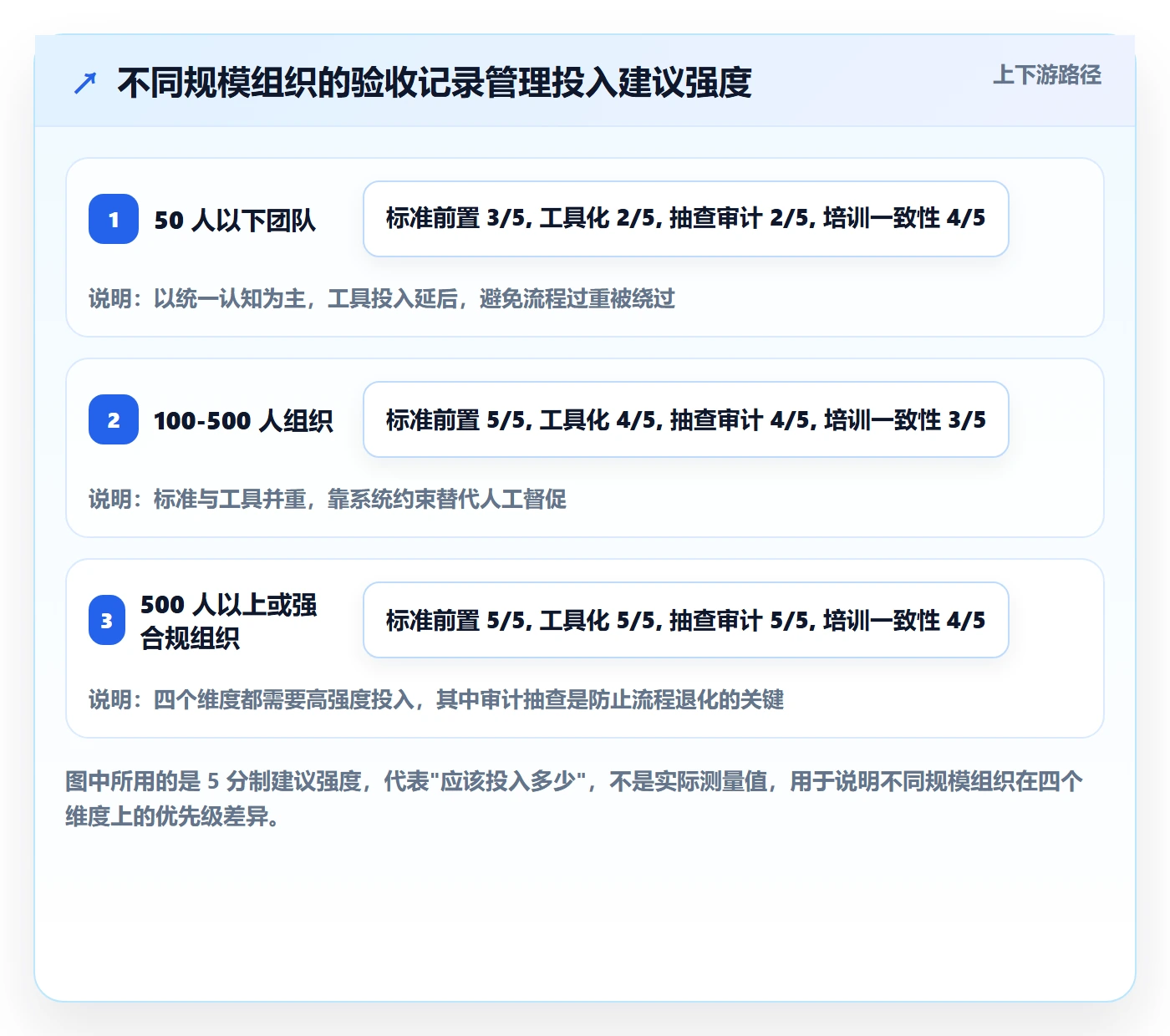
Task: Click the note 以统一认知为主，工具投入延后
Action: point(382,298)
